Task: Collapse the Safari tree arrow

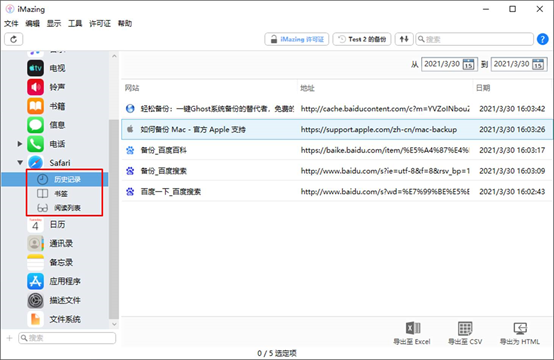Action: 20,163
